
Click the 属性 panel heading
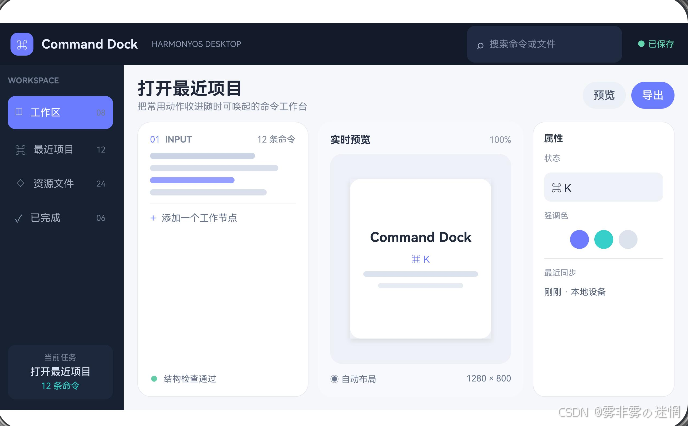pos(553,138)
